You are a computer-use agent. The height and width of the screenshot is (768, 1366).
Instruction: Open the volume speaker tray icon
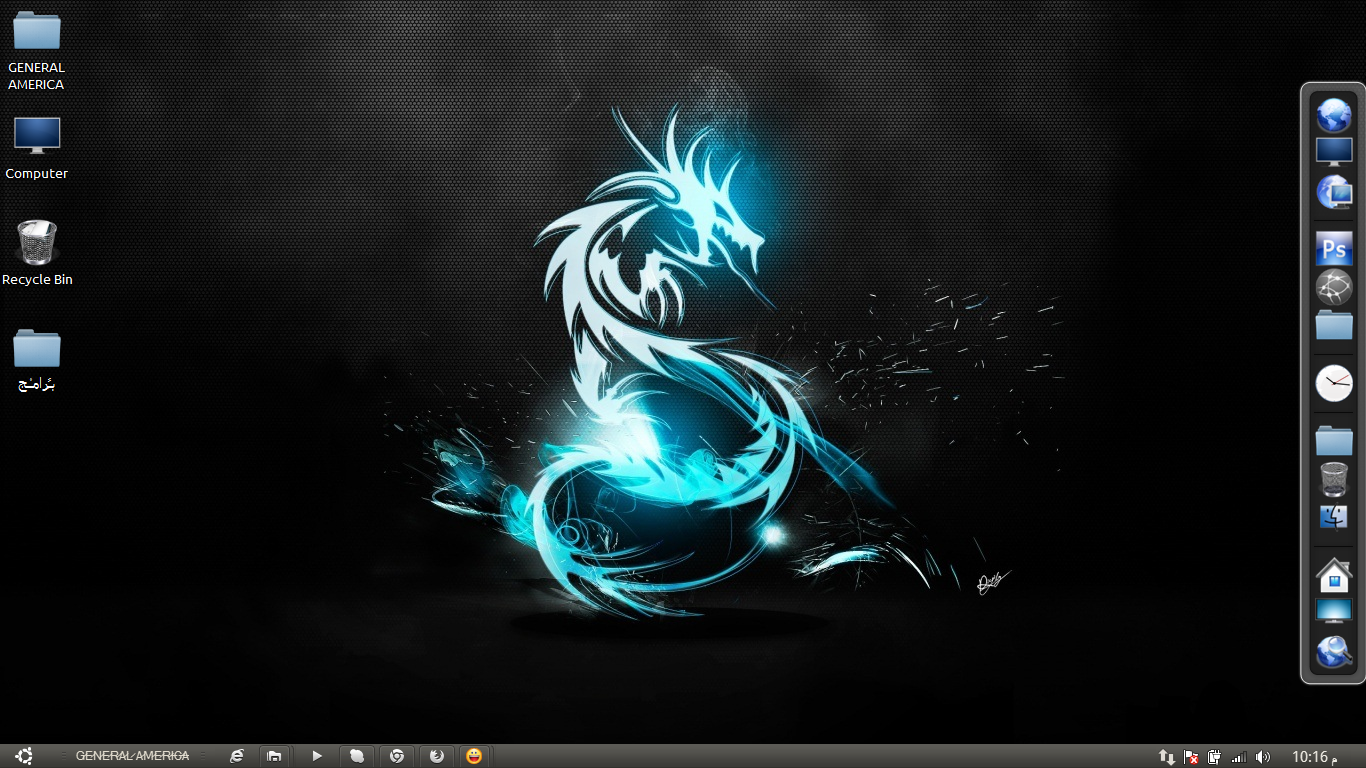tap(1263, 757)
